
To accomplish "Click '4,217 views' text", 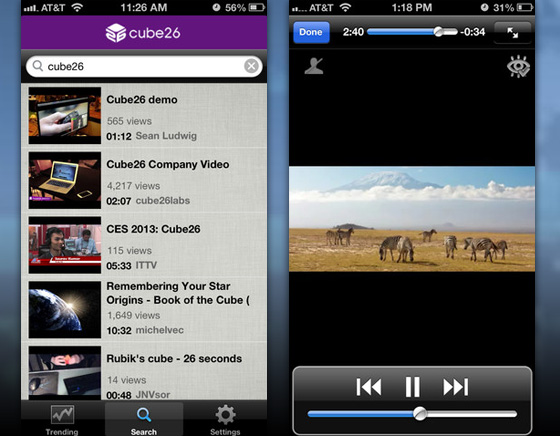I will click(134, 186).
